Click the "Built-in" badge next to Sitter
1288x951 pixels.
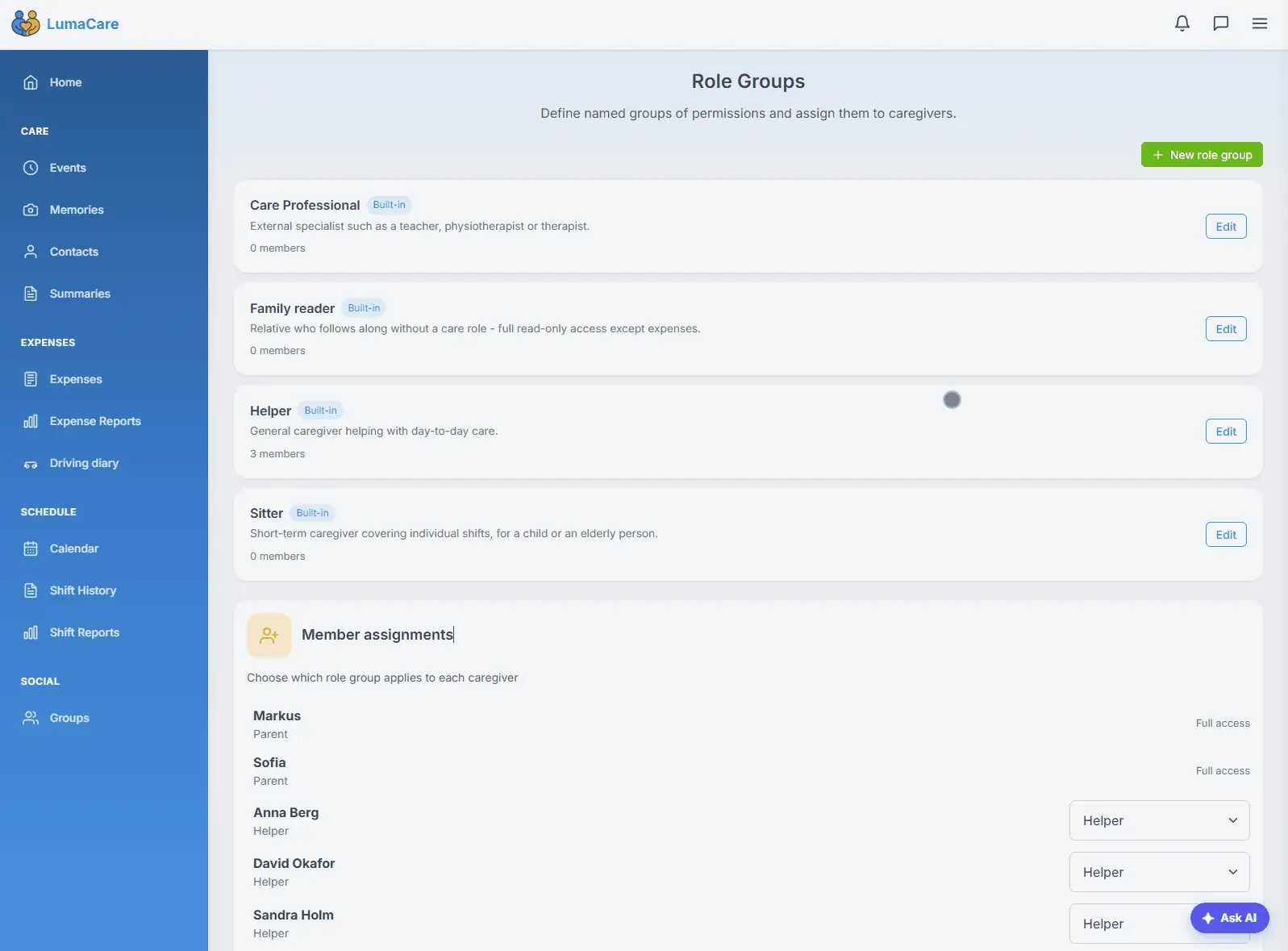312,513
